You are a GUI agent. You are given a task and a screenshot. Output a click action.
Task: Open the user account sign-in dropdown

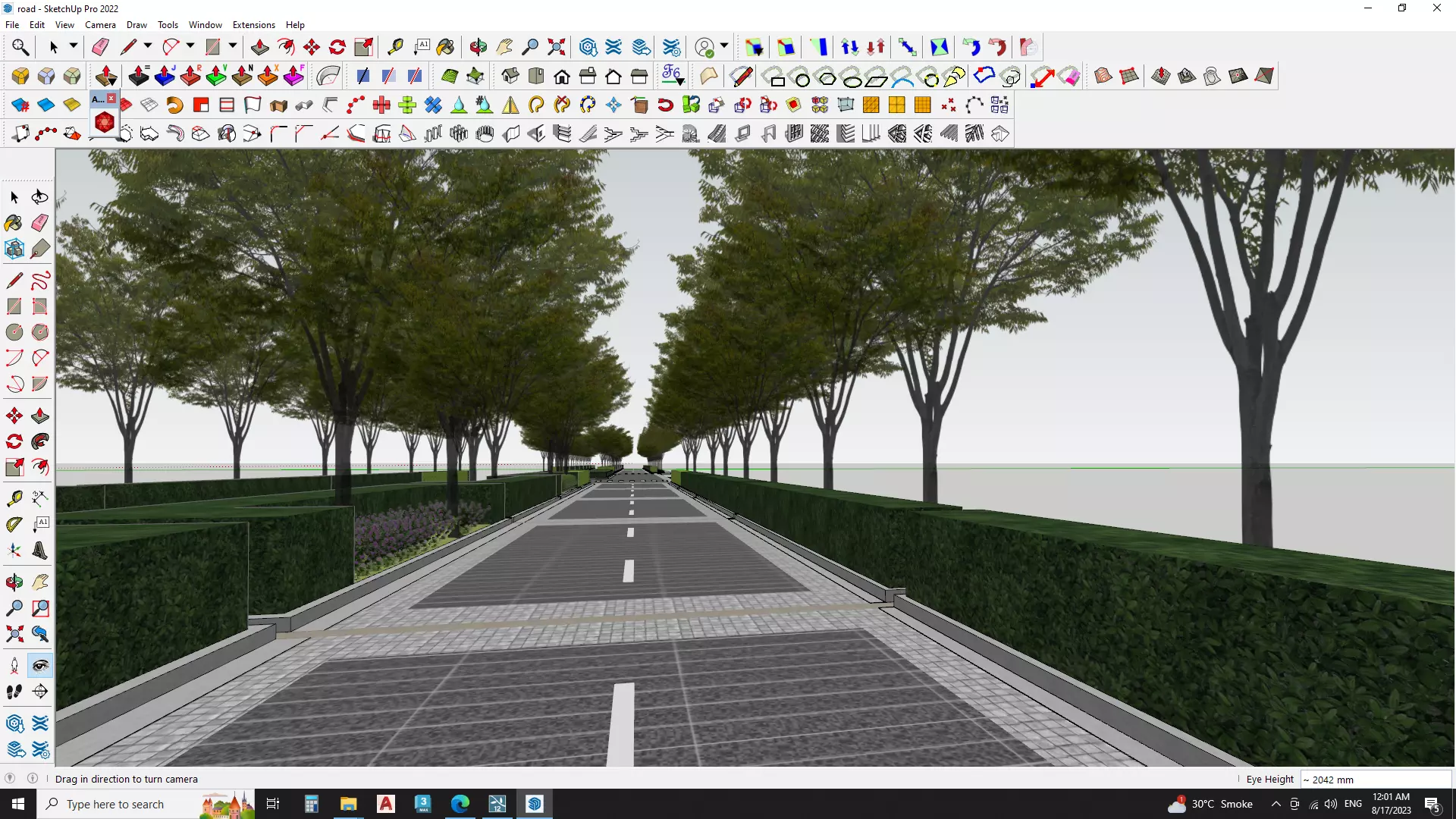(724, 46)
